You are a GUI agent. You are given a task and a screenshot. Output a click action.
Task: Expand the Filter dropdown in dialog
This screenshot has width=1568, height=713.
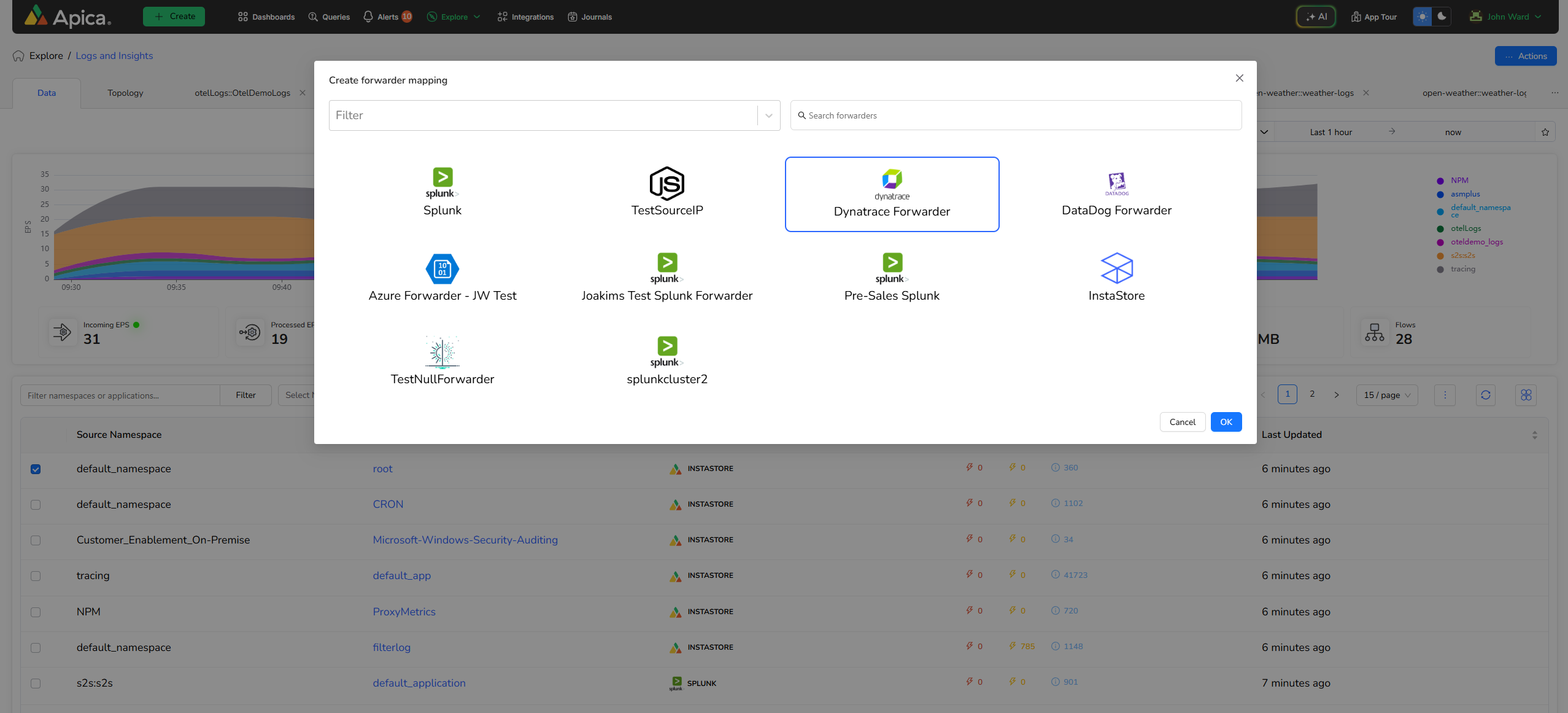768,115
